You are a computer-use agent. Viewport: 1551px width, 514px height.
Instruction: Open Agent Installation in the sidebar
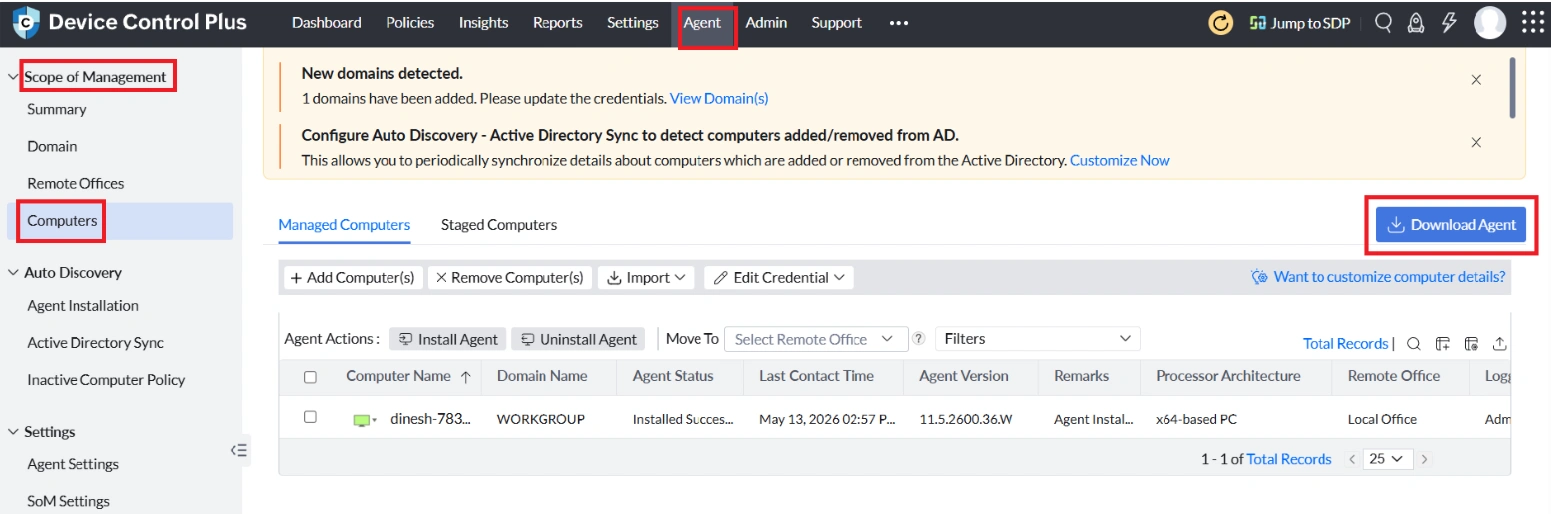[83, 306]
